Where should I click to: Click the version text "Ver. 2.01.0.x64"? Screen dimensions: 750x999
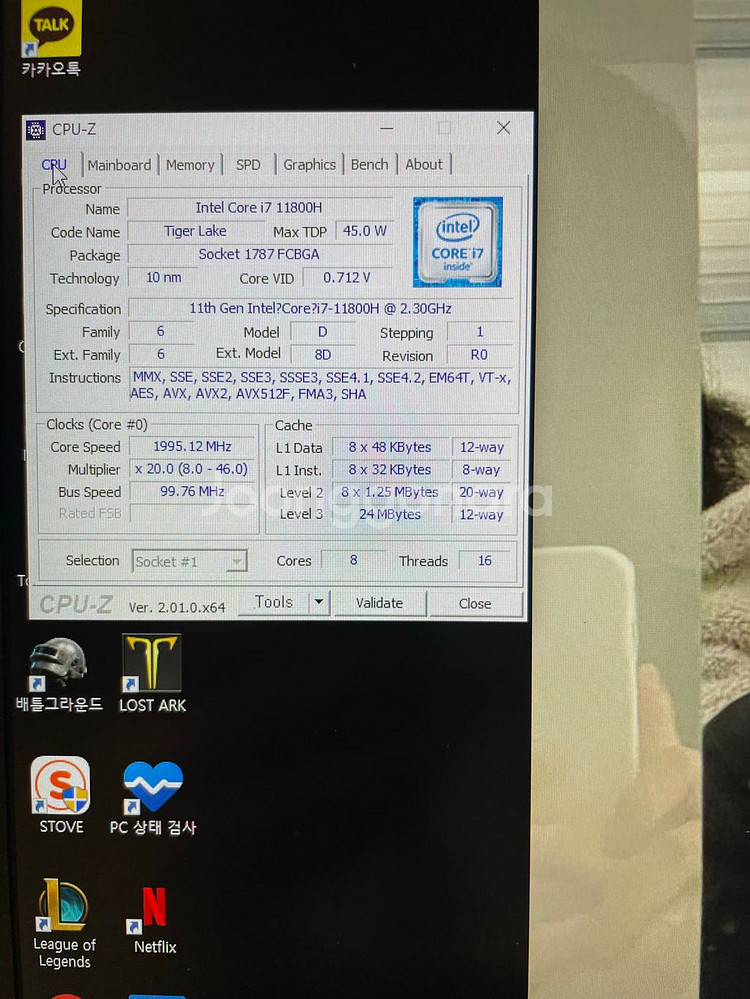pos(177,607)
